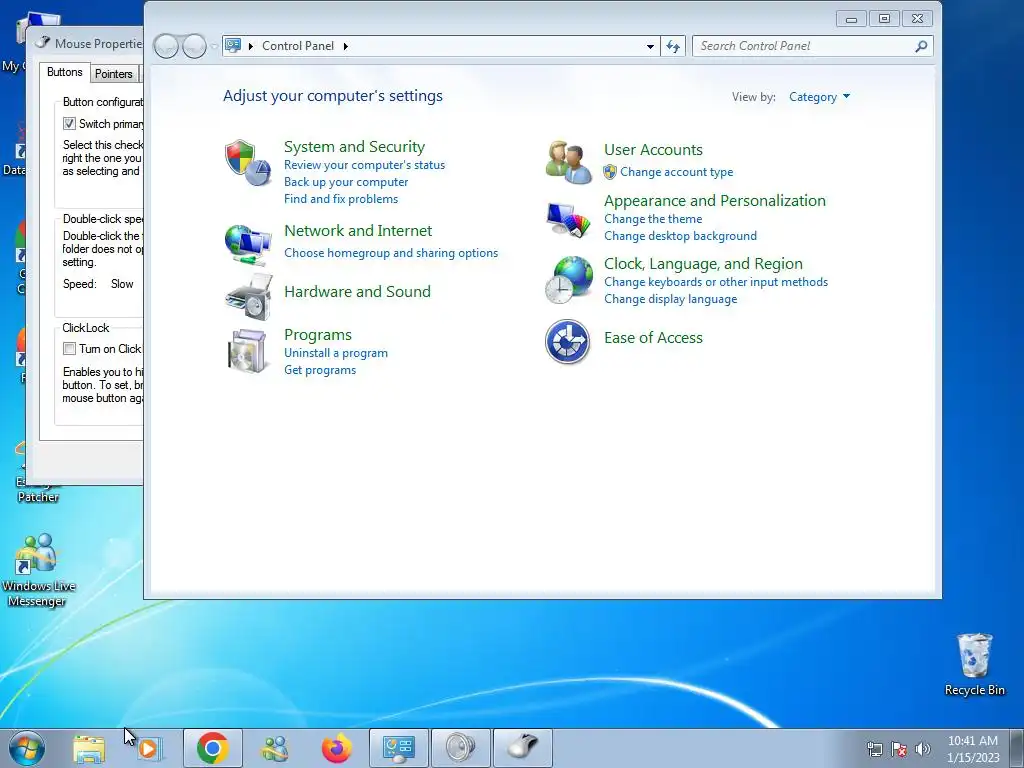This screenshot has height=768, width=1024.
Task: Open Find and fix problems link
Action: [x=341, y=199]
